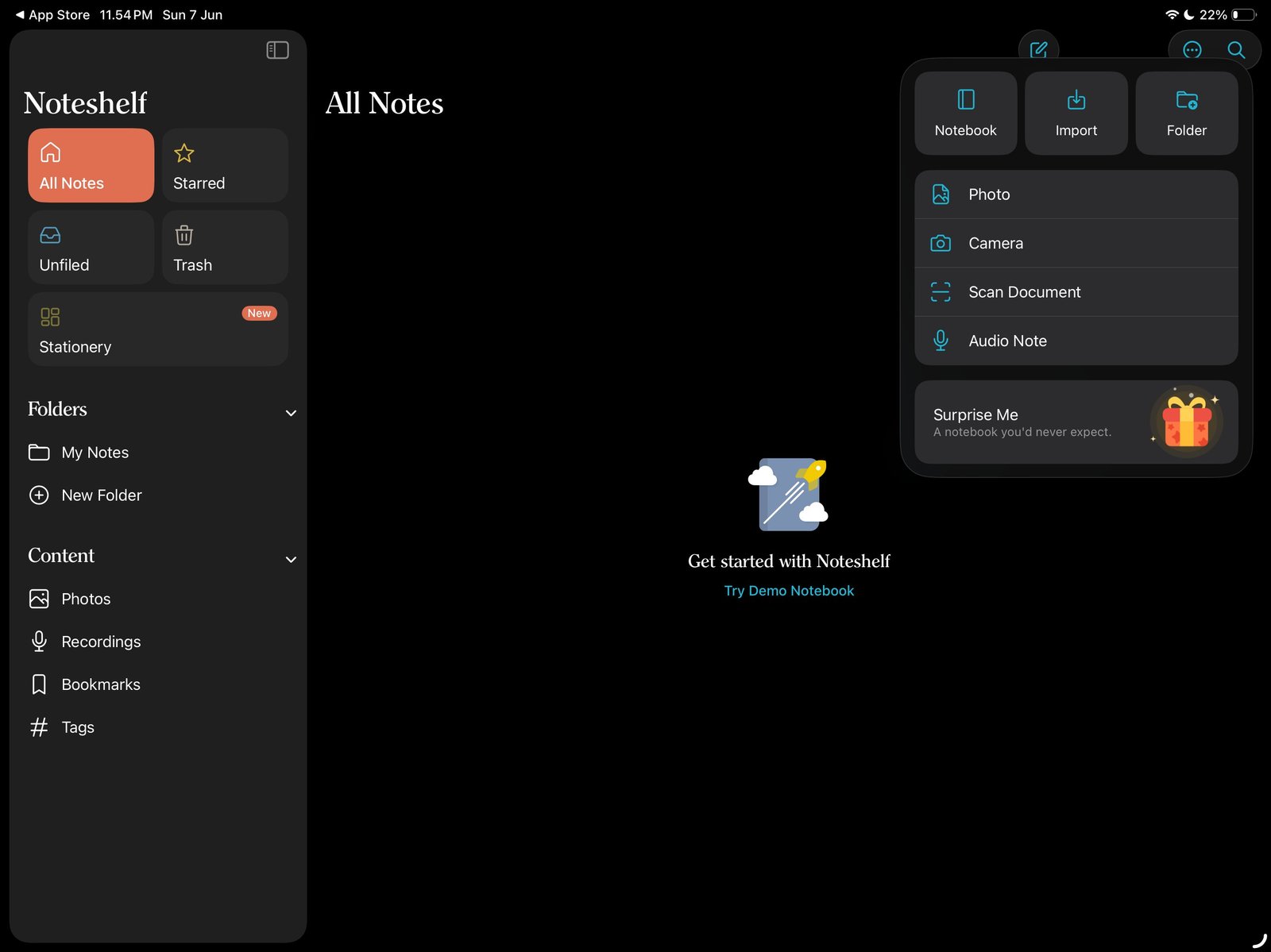Click the time 11.54 PM in status bar
This screenshot has width=1271, height=952.
tap(126, 15)
